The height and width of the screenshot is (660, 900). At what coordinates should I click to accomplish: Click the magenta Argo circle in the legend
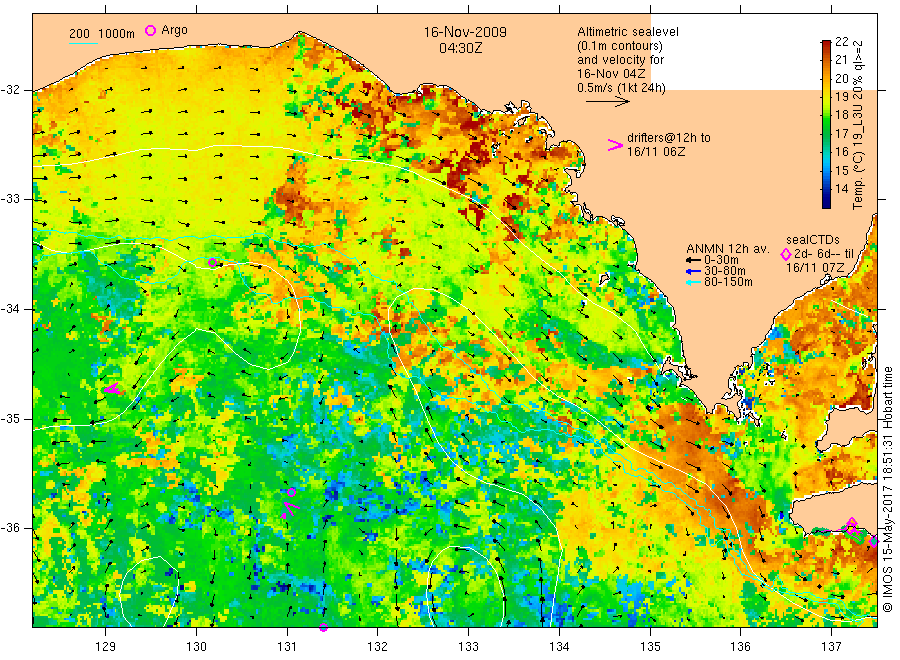point(150,30)
